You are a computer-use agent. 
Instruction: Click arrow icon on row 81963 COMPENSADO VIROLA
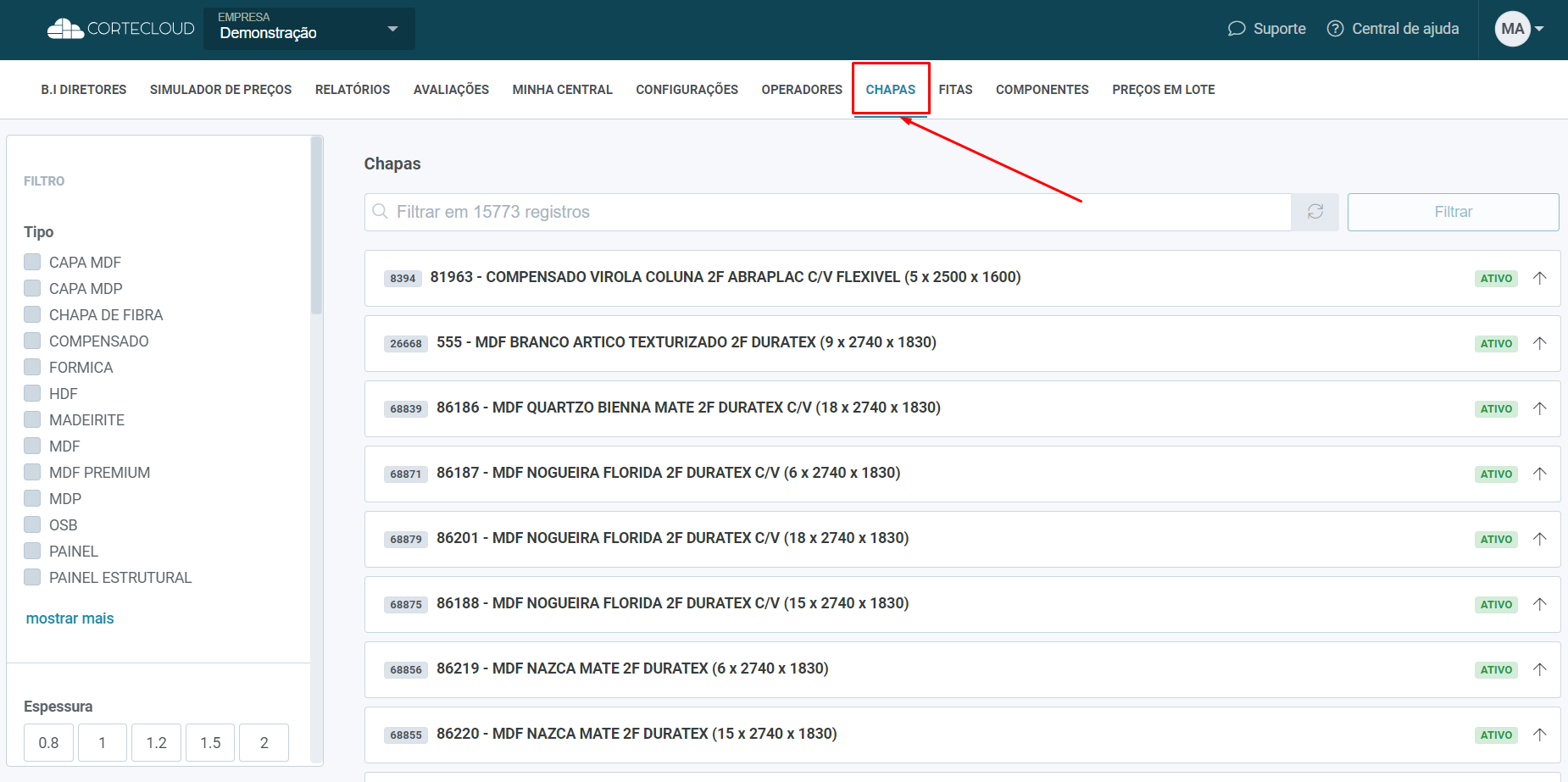(1540, 278)
